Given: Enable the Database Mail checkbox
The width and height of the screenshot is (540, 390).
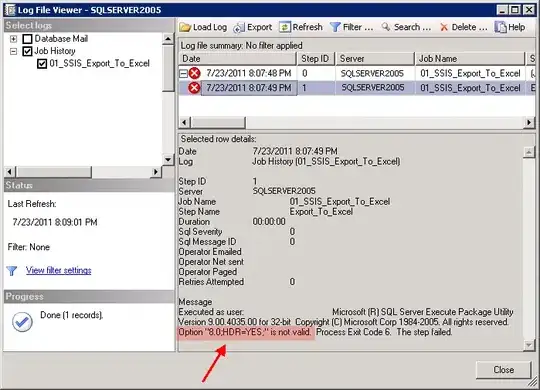Looking at the screenshot, I should [x=27, y=39].
